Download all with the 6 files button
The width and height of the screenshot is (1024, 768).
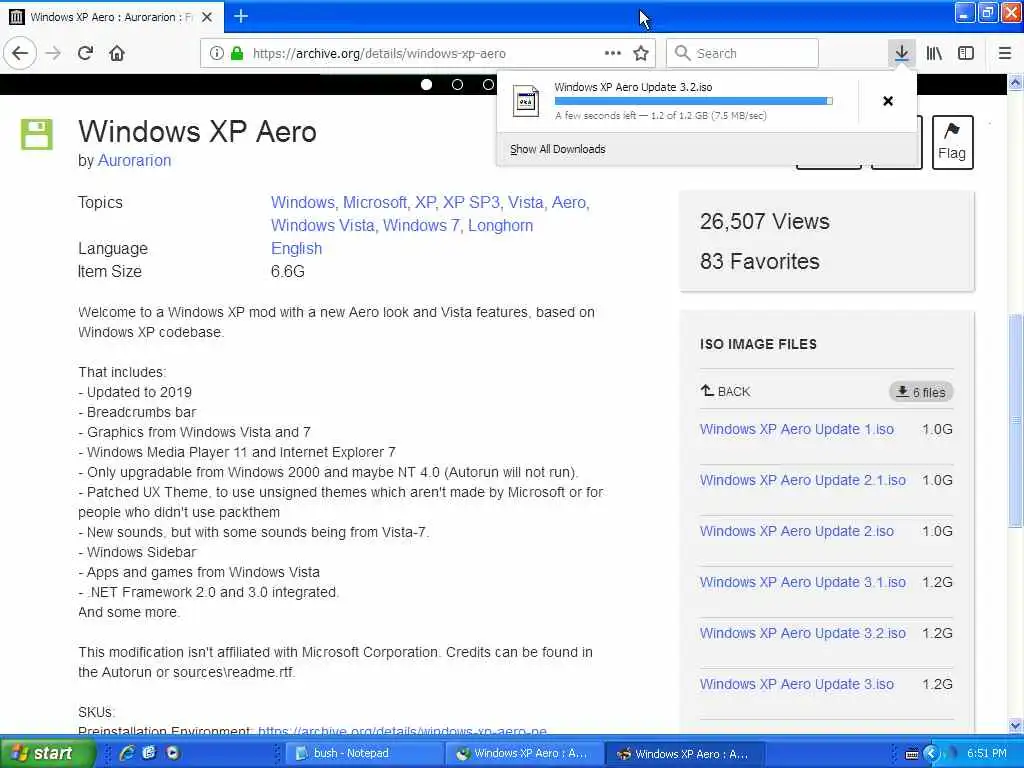(x=921, y=392)
